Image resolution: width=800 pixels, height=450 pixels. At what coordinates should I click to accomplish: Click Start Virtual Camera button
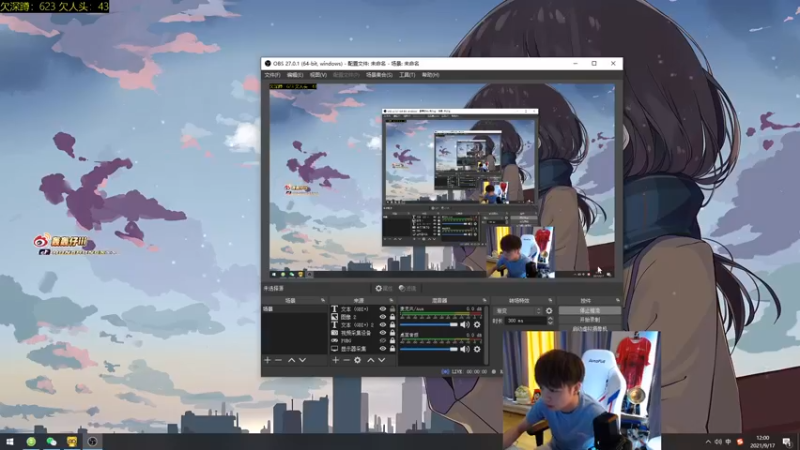pos(590,329)
